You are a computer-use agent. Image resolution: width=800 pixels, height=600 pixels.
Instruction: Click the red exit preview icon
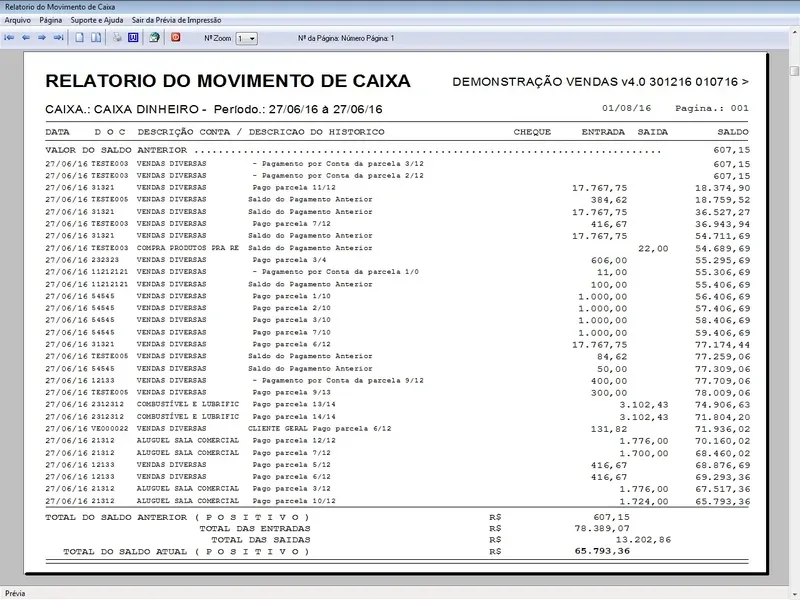[x=176, y=38]
